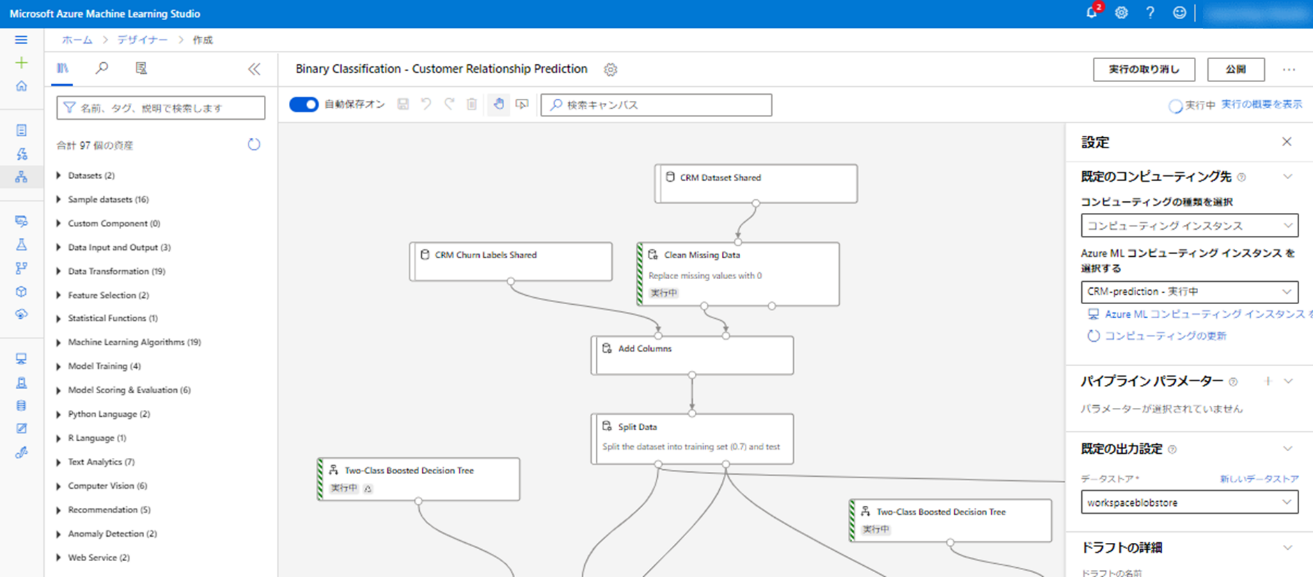
Task: Open the workspaceblobstore datastore dropdown
Action: 1189,502
